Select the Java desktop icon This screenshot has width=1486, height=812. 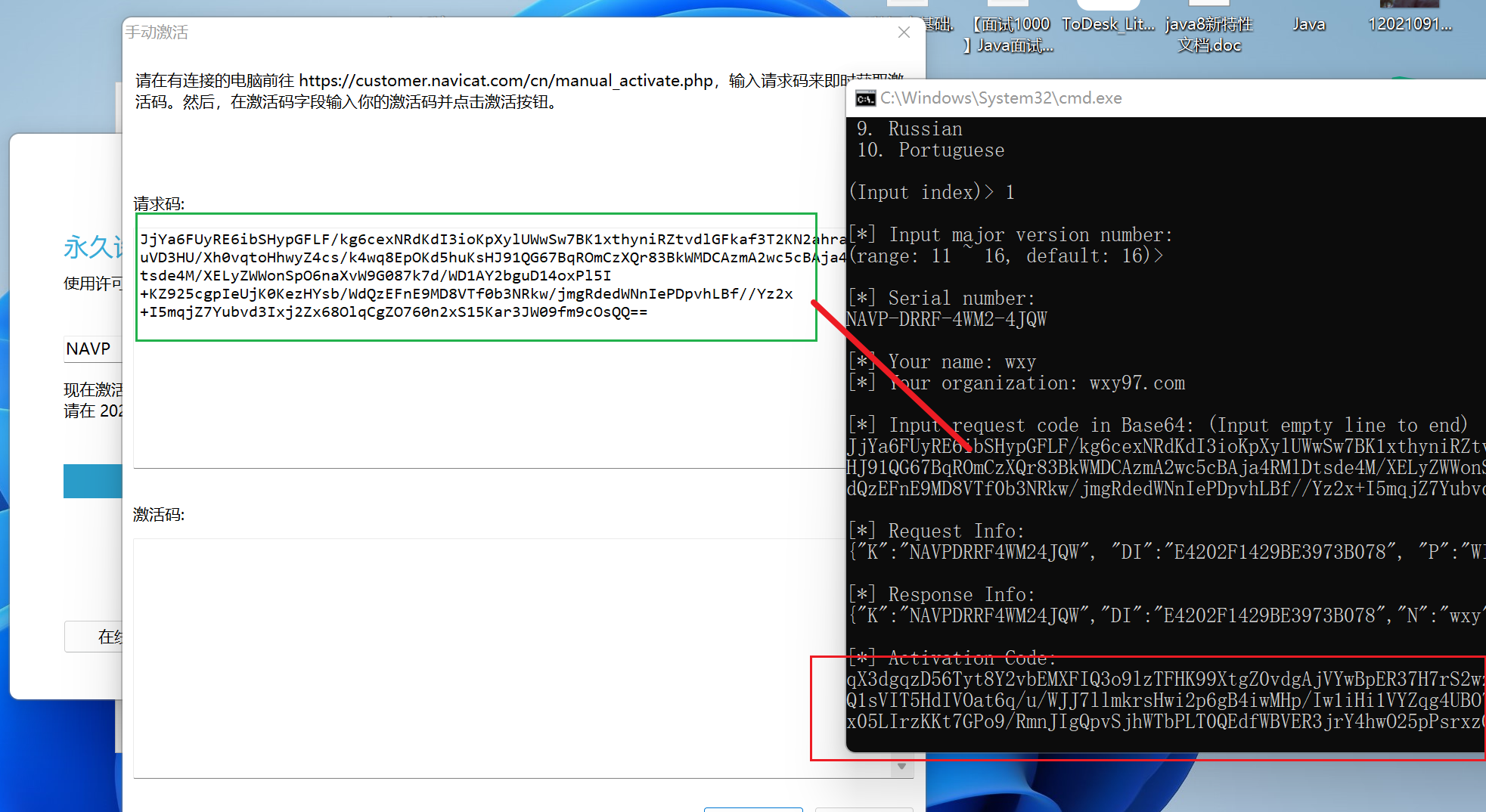pyautogui.click(x=1308, y=24)
